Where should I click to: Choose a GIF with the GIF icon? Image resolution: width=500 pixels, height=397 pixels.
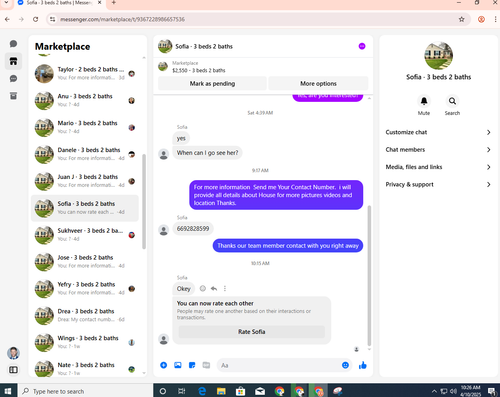(206, 365)
